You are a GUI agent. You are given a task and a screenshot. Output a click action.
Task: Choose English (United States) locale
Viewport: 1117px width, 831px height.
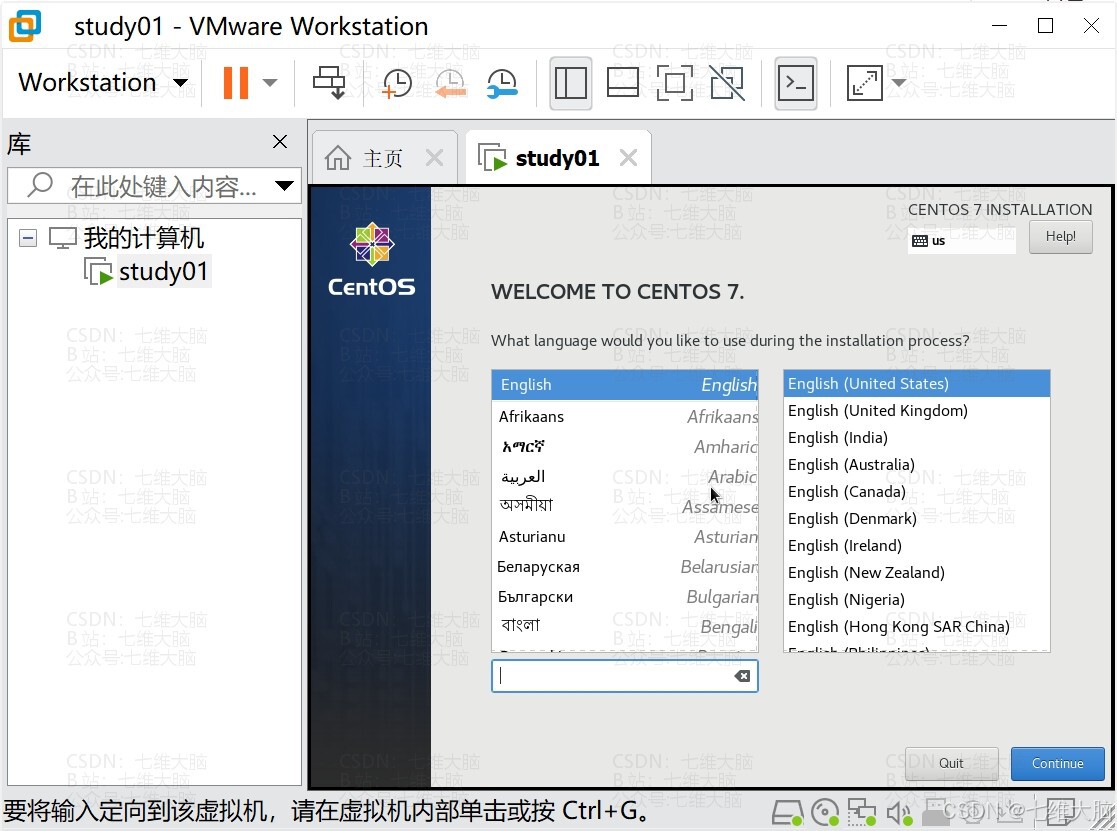coord(917,384)
